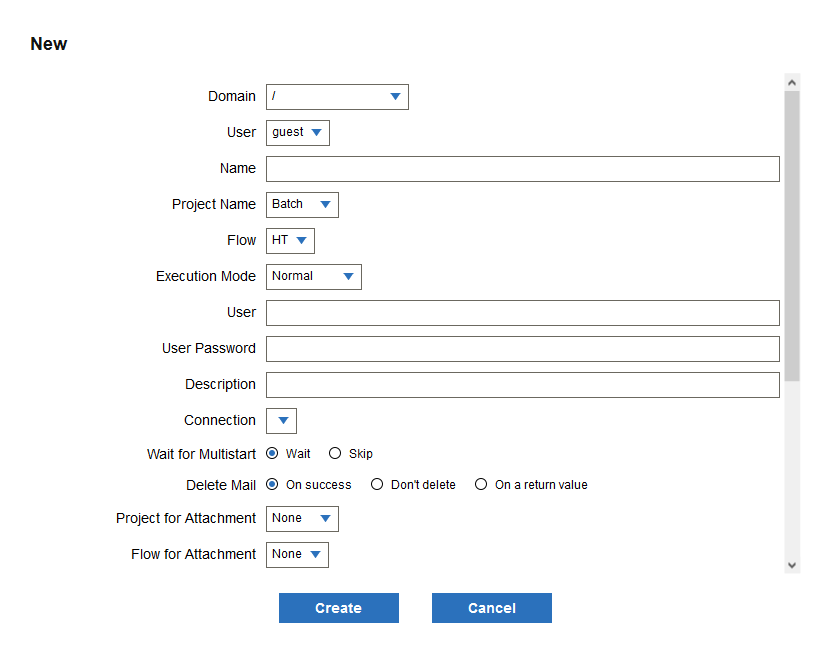Click the Description input field
Image resolution: width=830 pixels, height=653 pixels.
pyautogui.click(x=522, y=385)
